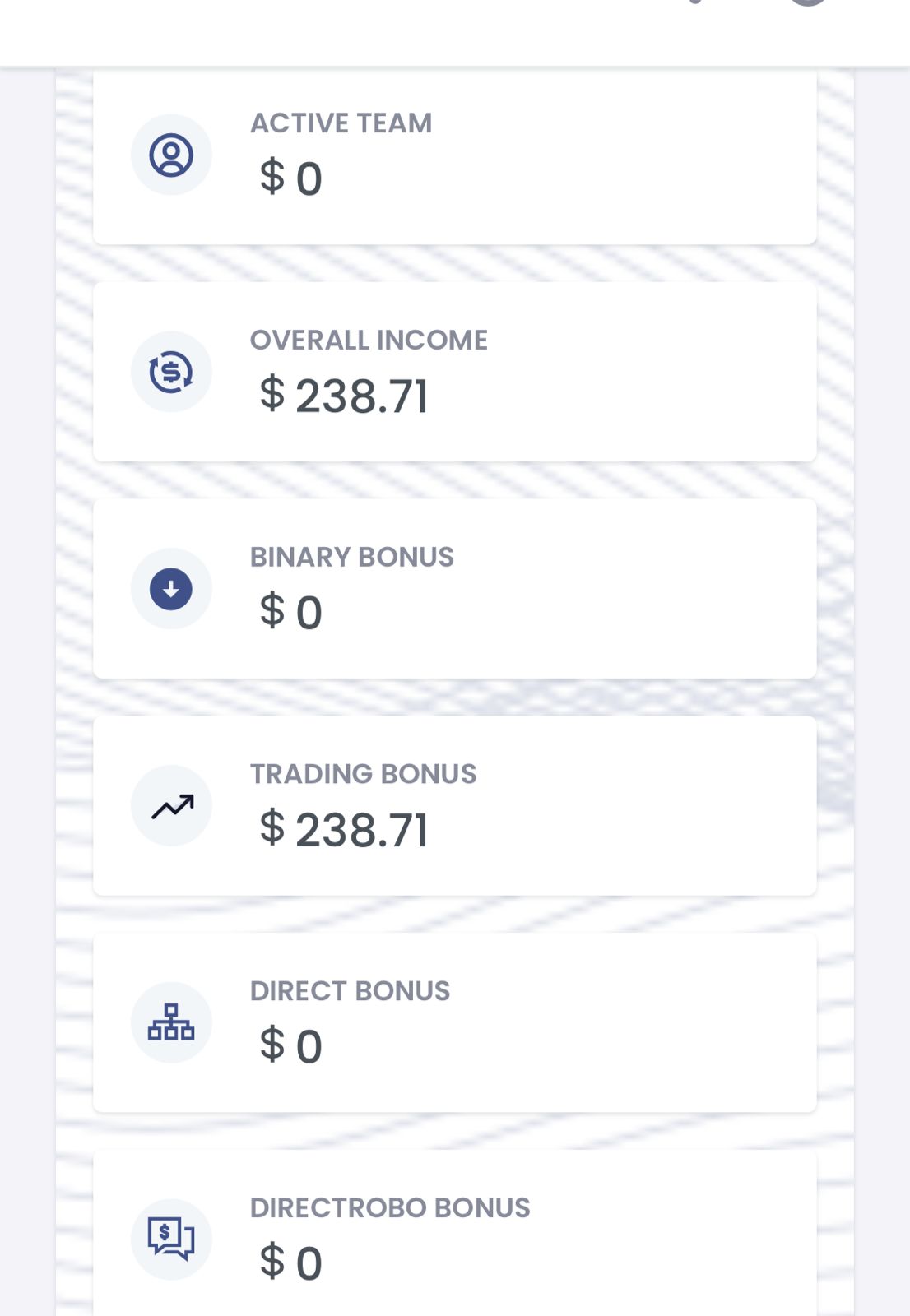Tap the DirectRobo Bonus value $0

point(290,1263)
